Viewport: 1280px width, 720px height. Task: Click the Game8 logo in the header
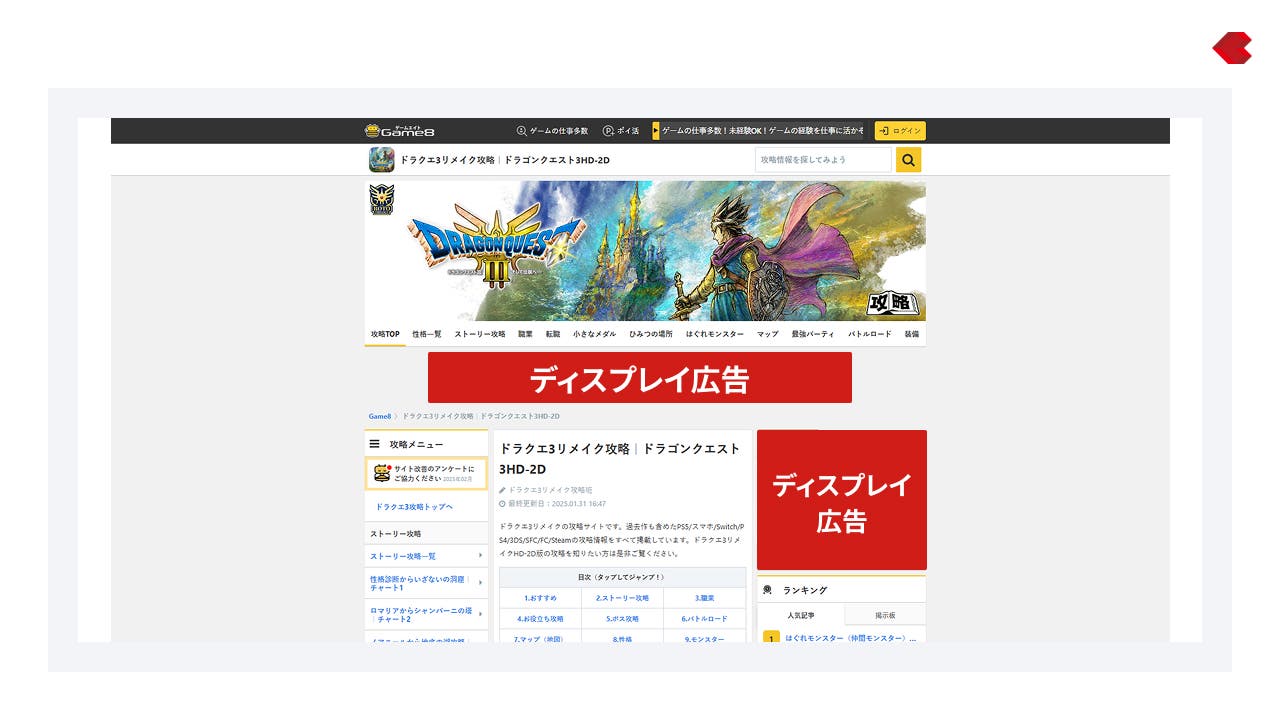coord(400,131)
